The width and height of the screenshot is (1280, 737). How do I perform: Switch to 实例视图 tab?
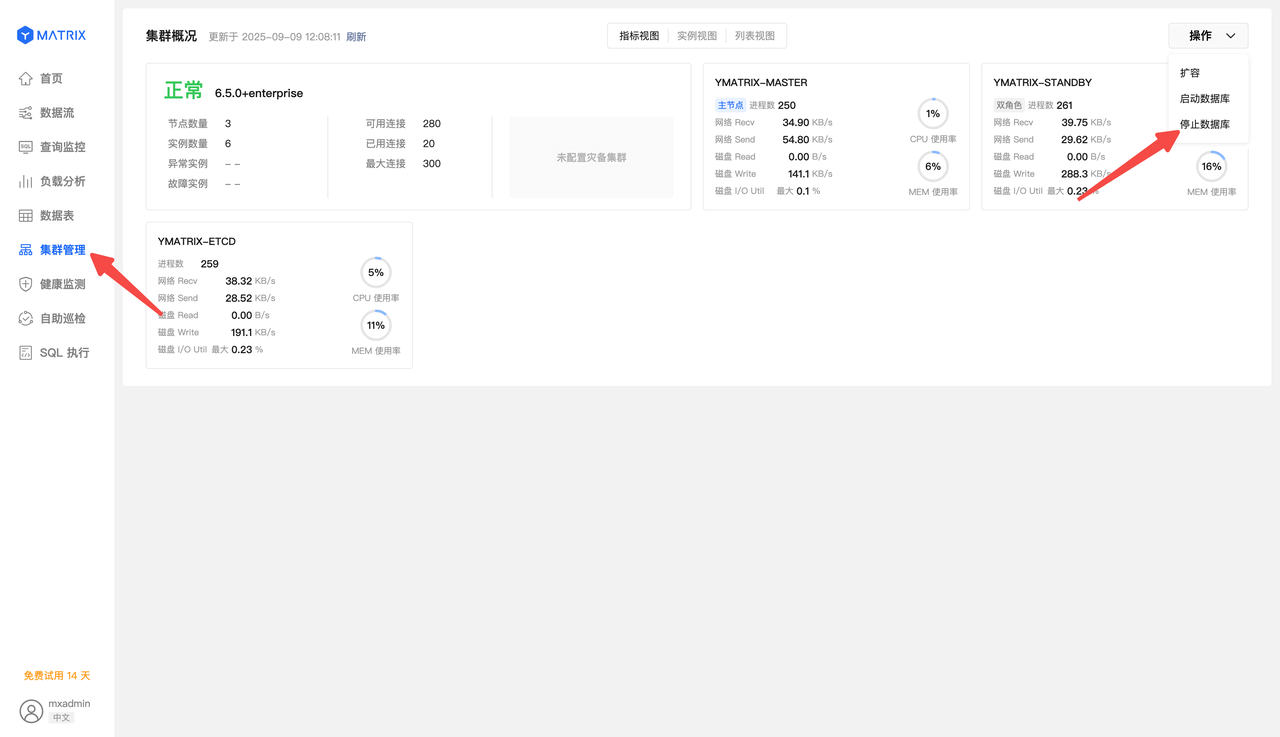coord(697,36)
